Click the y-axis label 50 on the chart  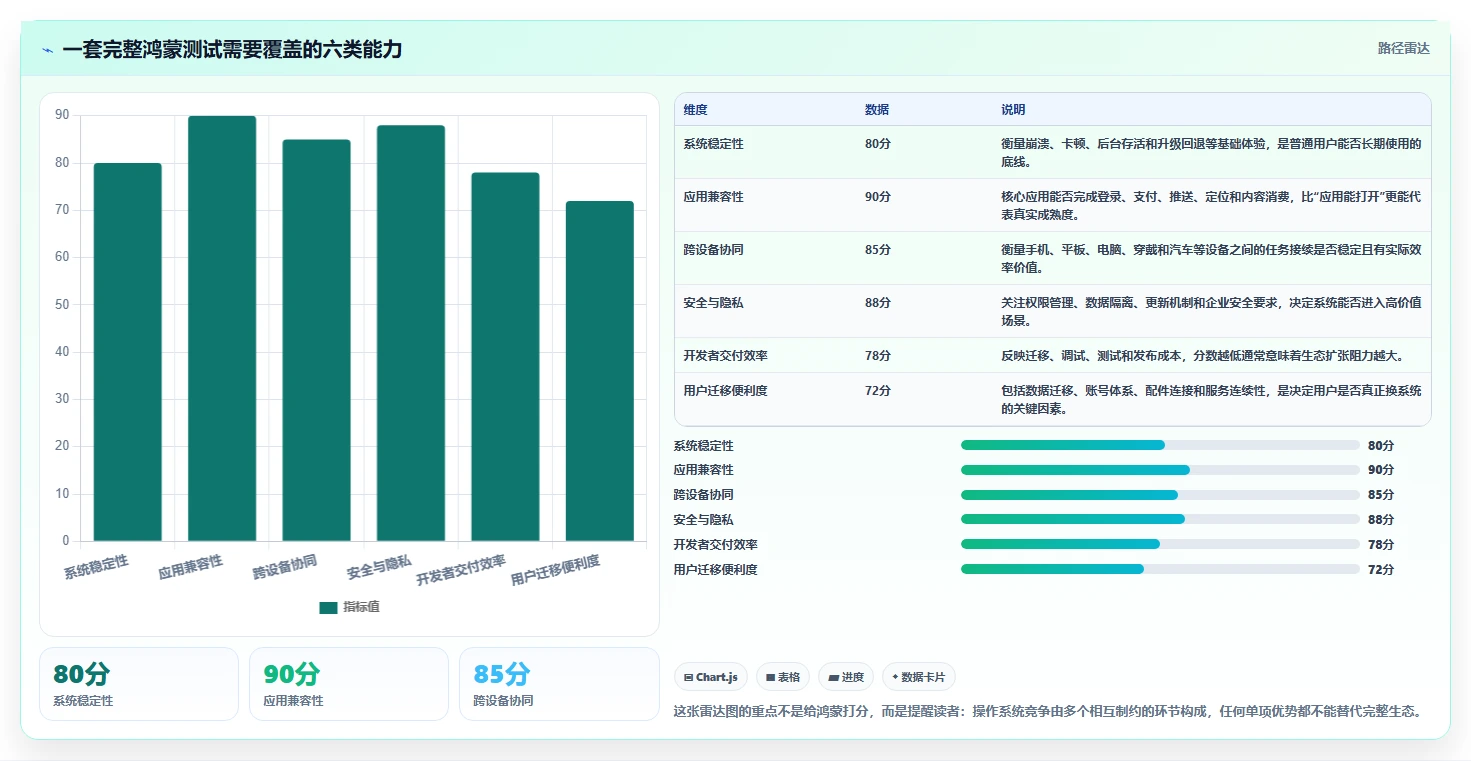tap(62, 305)
